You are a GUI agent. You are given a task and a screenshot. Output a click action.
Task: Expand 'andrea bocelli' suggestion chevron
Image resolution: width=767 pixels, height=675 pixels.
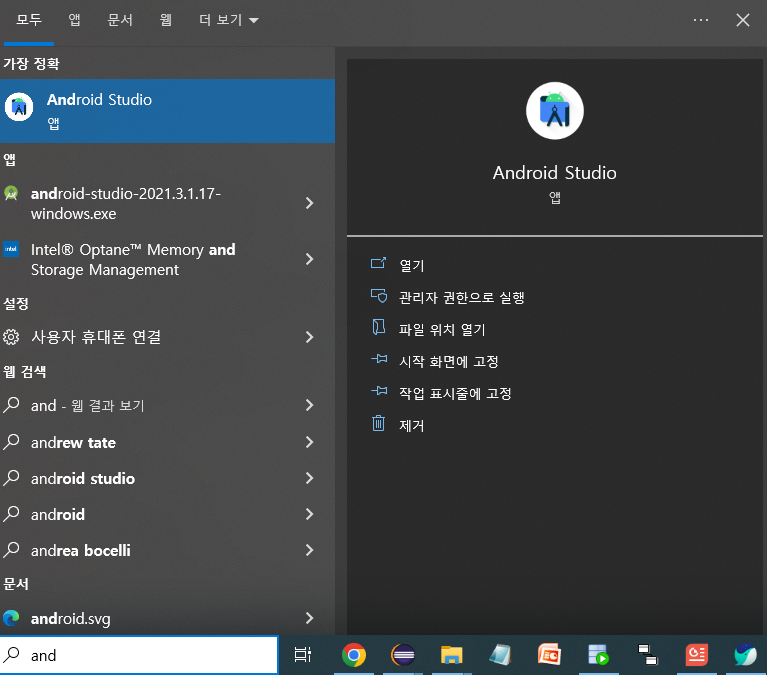(309, 550)
